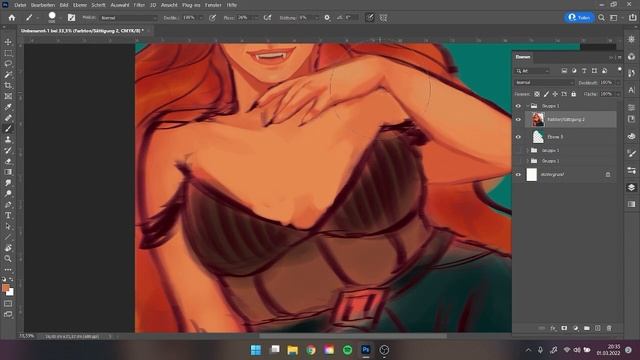
Task: Open the Fenster menu
Action: tap(213, 5)
